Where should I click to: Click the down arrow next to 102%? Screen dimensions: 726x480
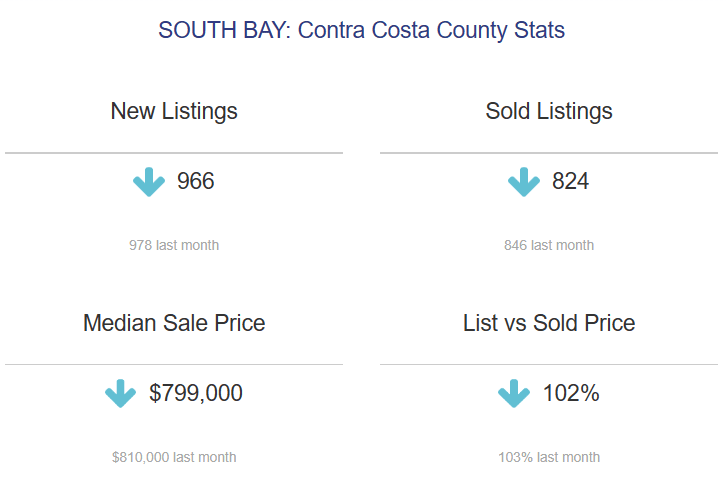(x=514, y=393)
